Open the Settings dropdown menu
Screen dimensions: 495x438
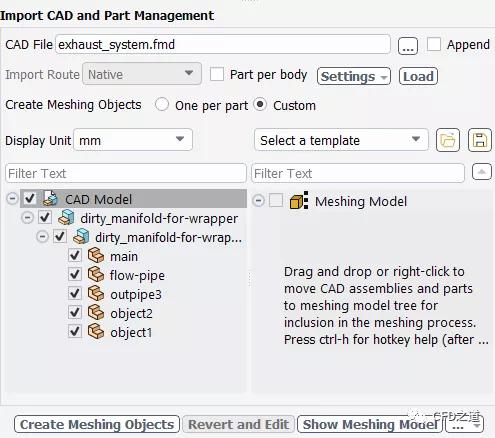[x=354, y=76]
